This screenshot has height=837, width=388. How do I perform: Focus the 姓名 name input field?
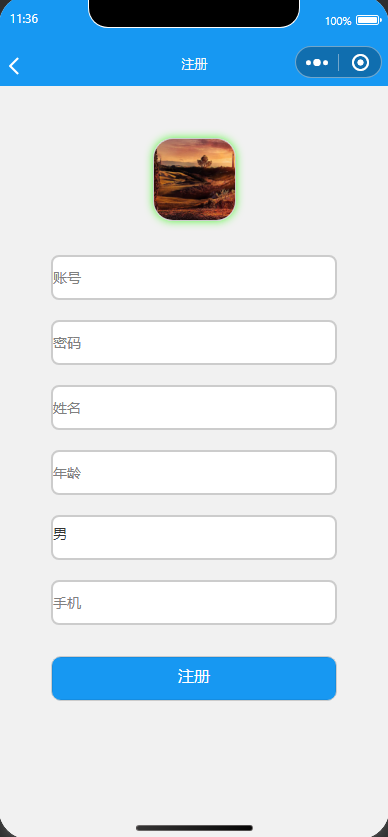pos(194,407)
